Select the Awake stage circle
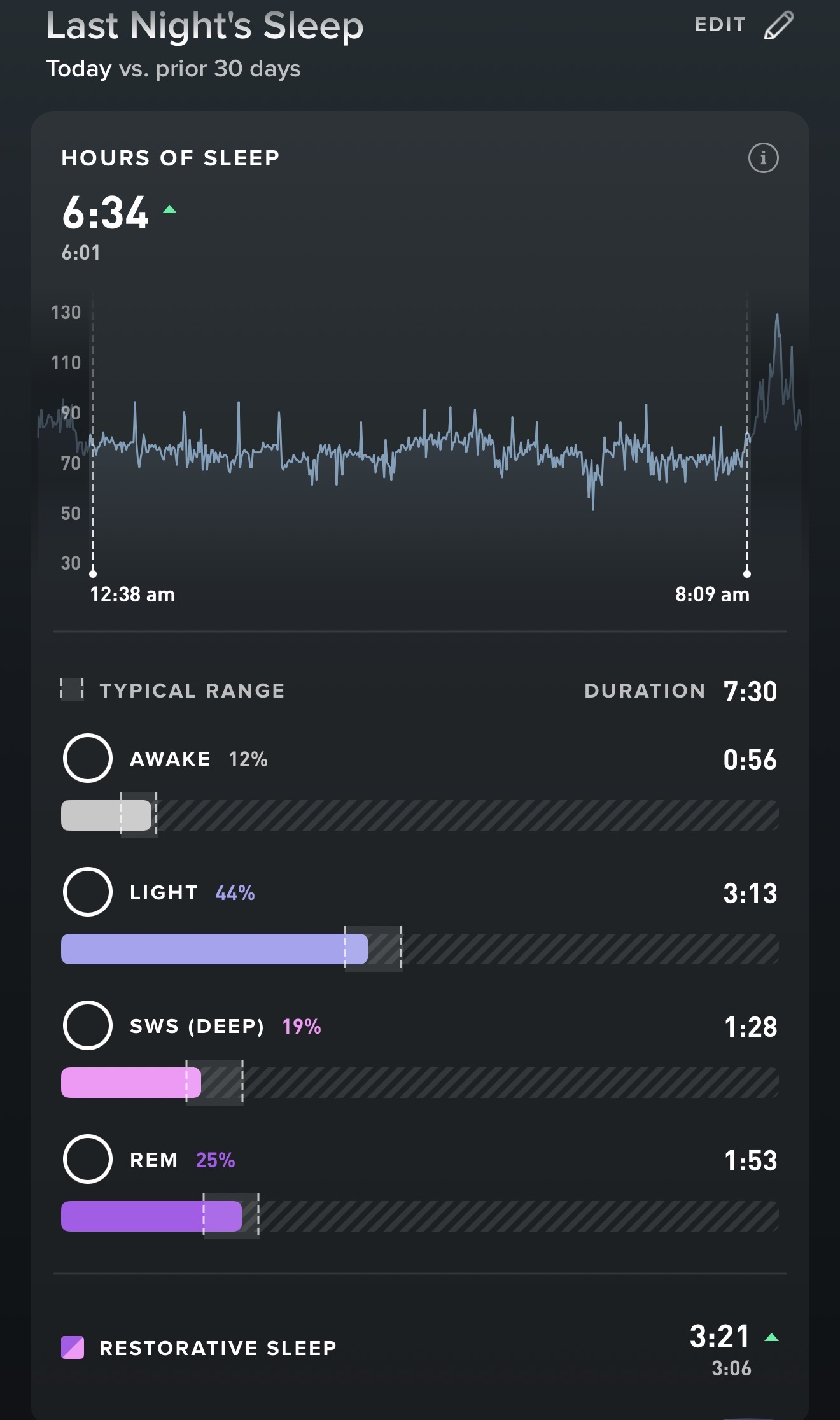Screen dimensions: 840x1420 88,758
